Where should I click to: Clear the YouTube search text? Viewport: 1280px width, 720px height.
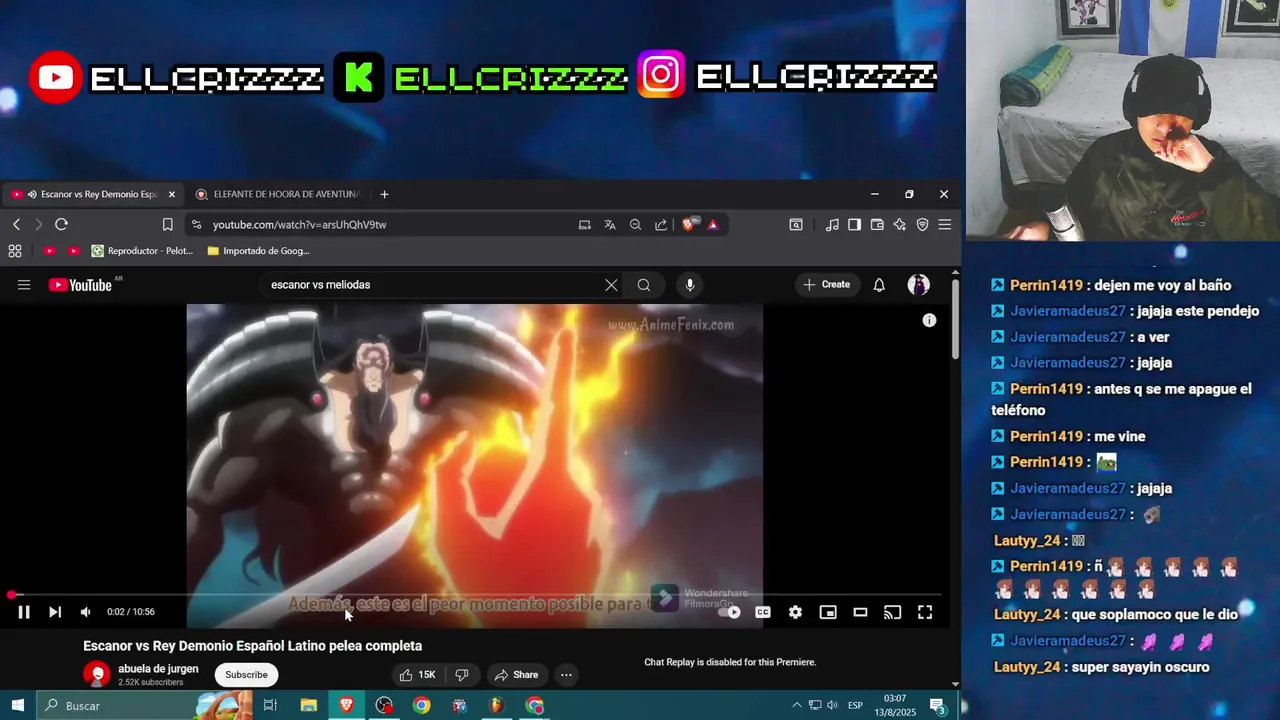611,285
